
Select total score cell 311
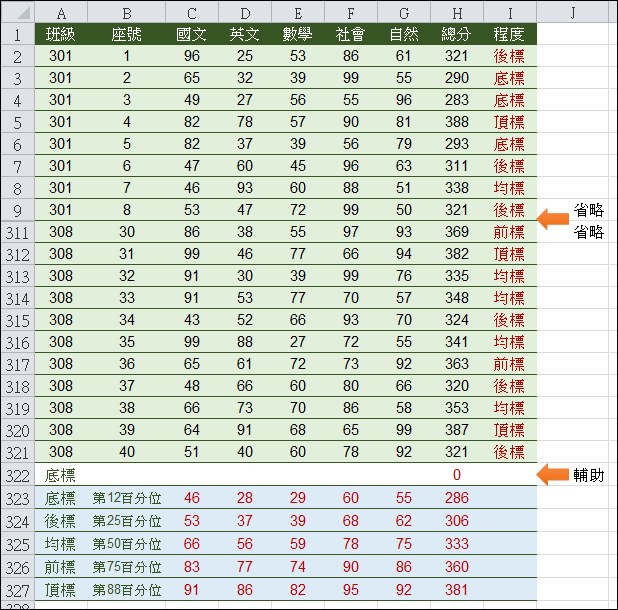457,166
